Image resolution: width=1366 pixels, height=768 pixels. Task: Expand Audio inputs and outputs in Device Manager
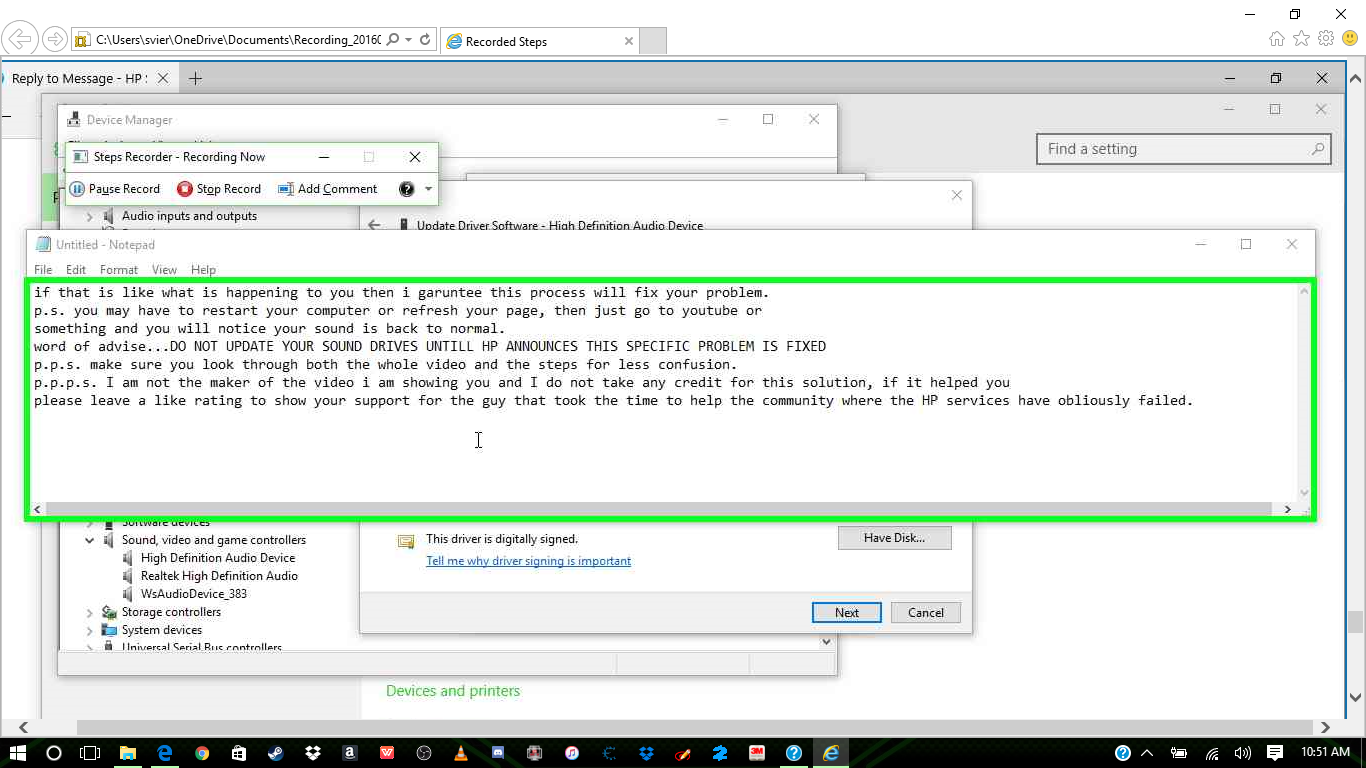click(90, 217)
